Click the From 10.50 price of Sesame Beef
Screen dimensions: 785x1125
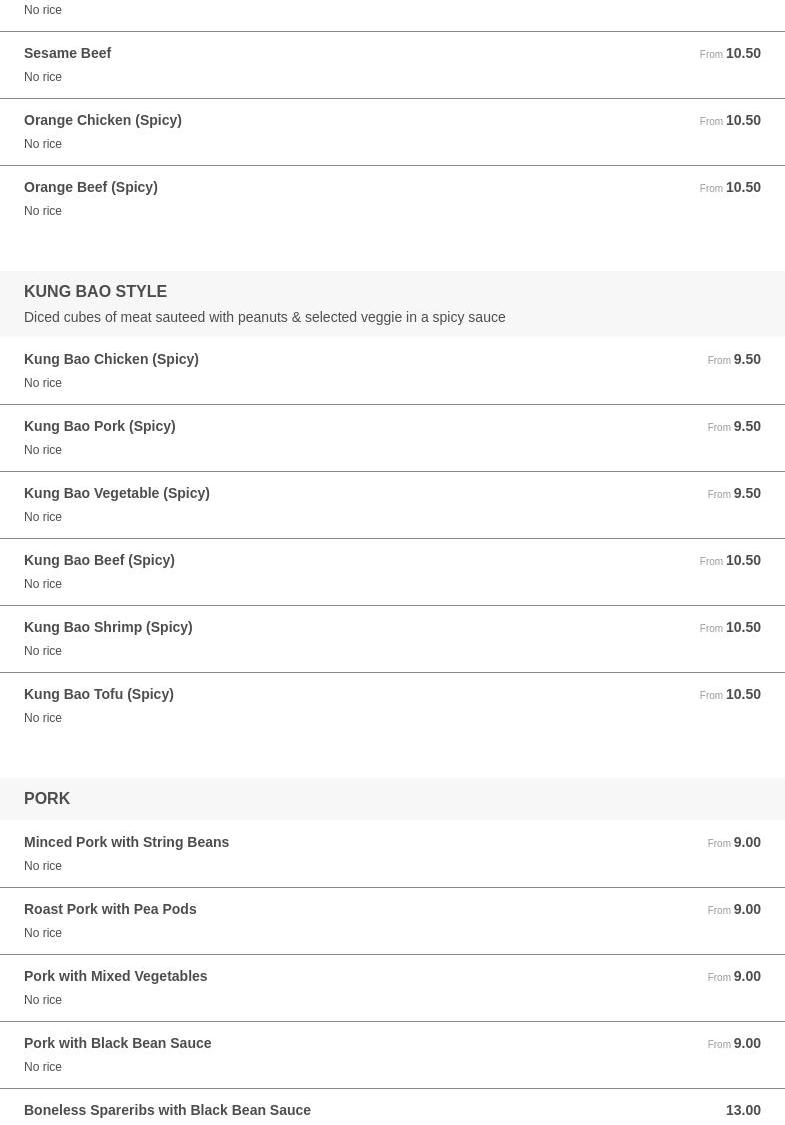coord(730,53)
